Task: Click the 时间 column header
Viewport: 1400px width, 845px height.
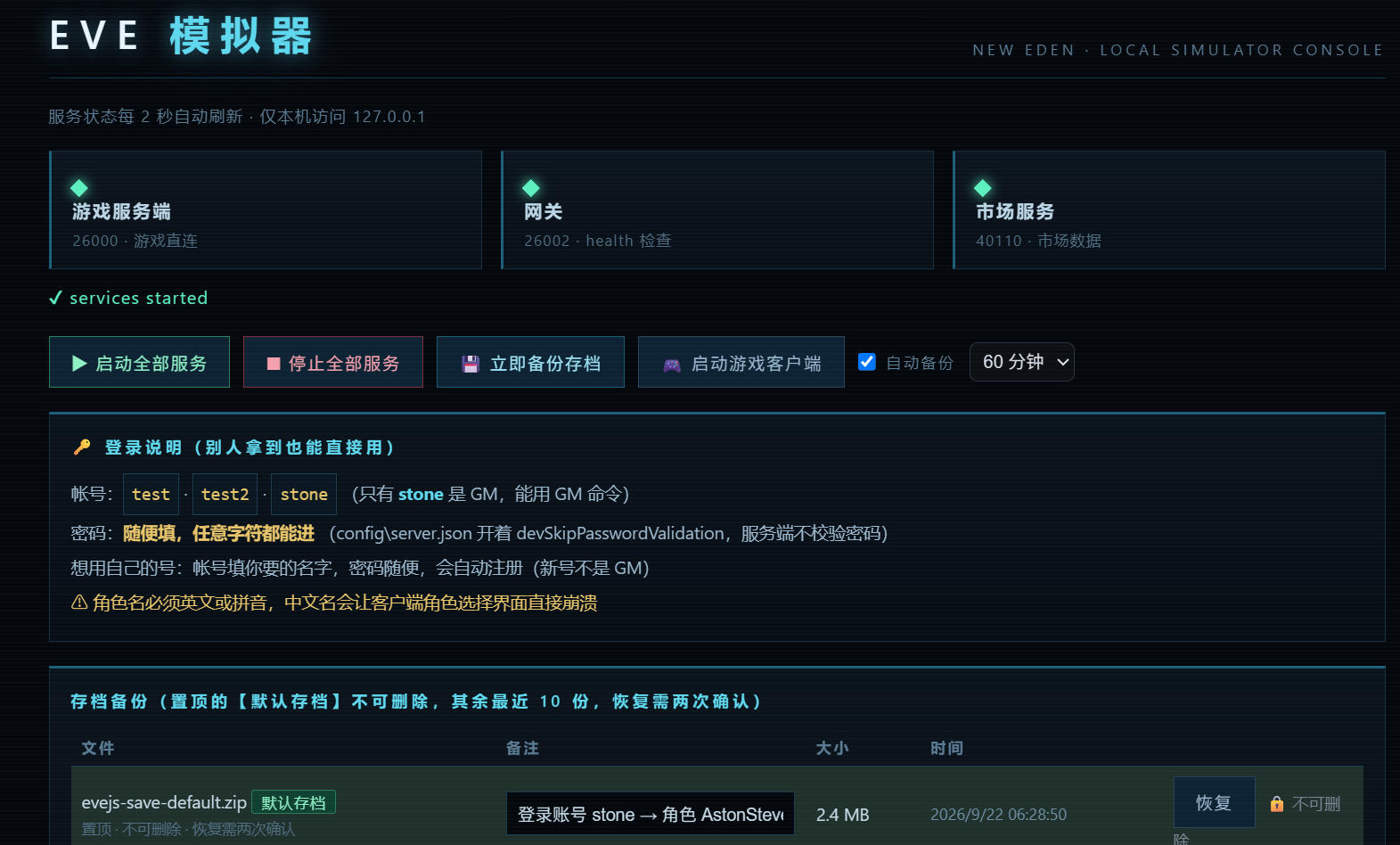Action: click(946, 748)
